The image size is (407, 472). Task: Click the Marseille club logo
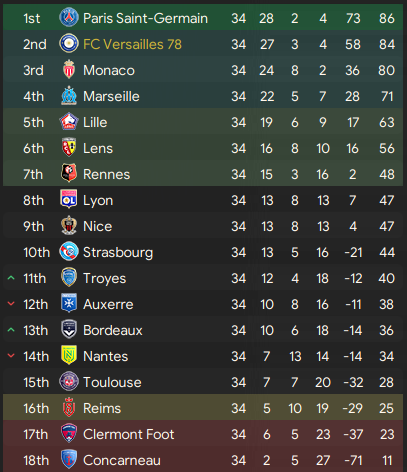click(x=69, y=96)
